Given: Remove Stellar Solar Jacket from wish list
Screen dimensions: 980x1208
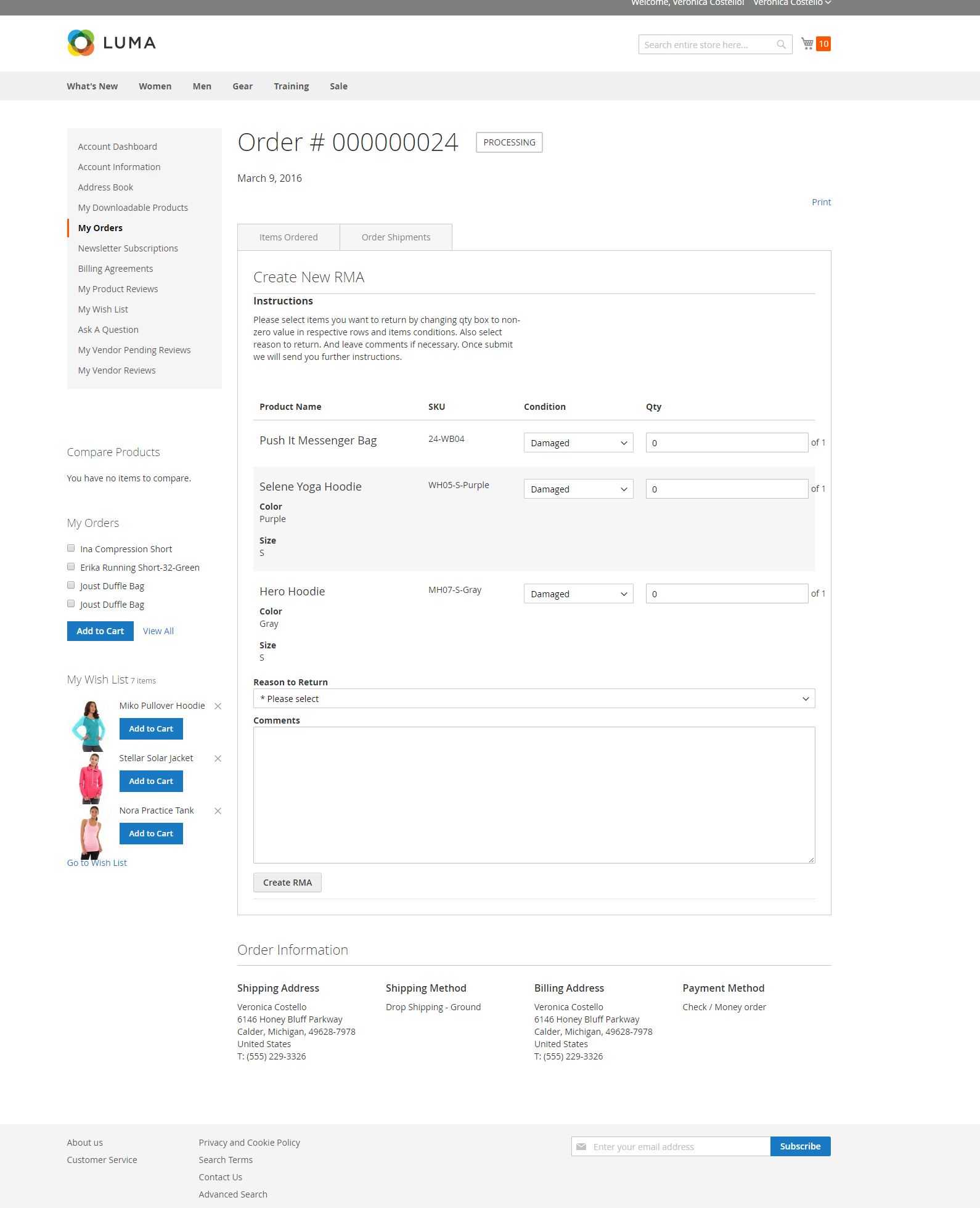Looking at the screenshot, I should tap(218, 759).
